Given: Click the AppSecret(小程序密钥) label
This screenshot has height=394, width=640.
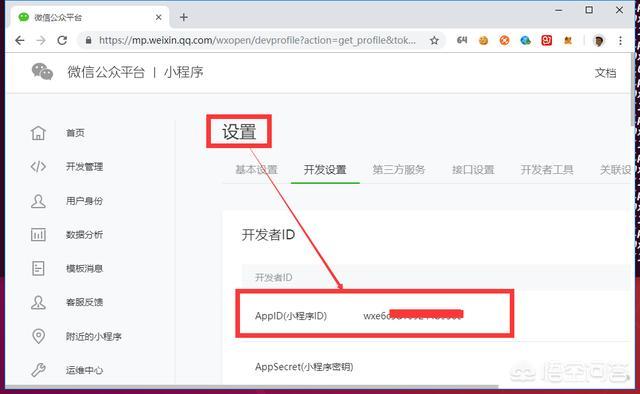Looking at the screenshot, I should coord(304,367).
